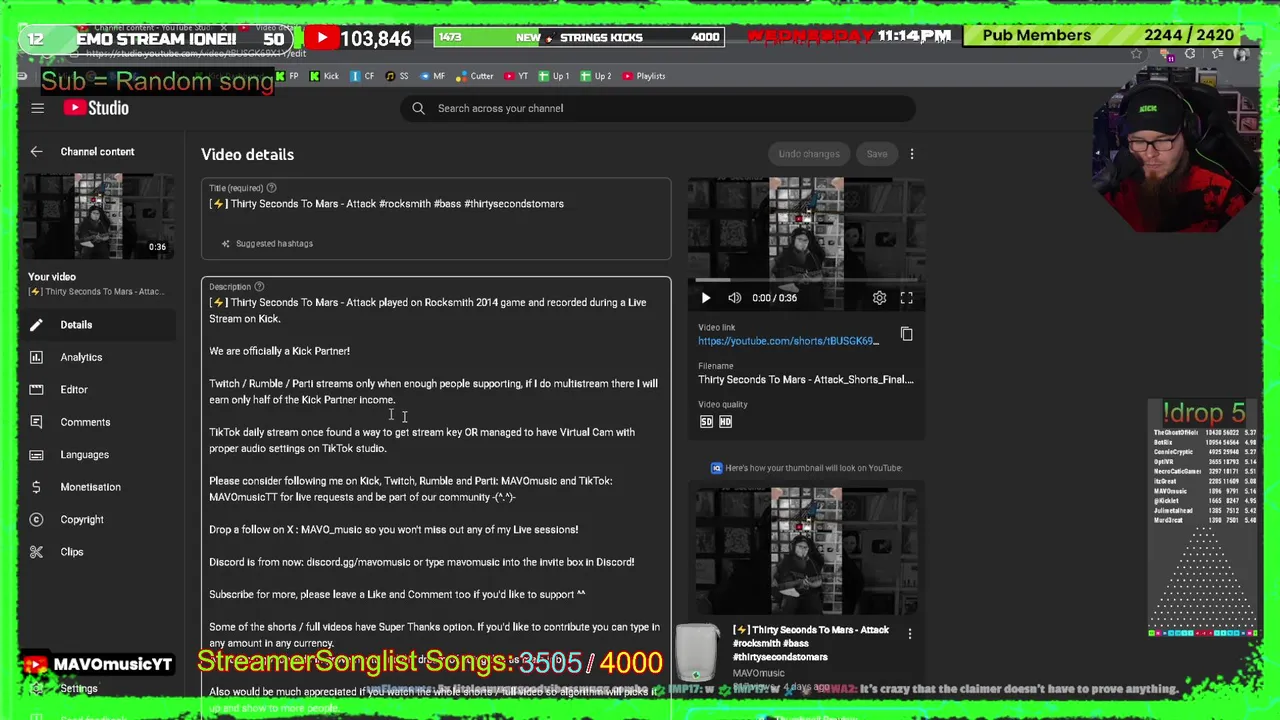Click the Save button

(x=877, y=154)
